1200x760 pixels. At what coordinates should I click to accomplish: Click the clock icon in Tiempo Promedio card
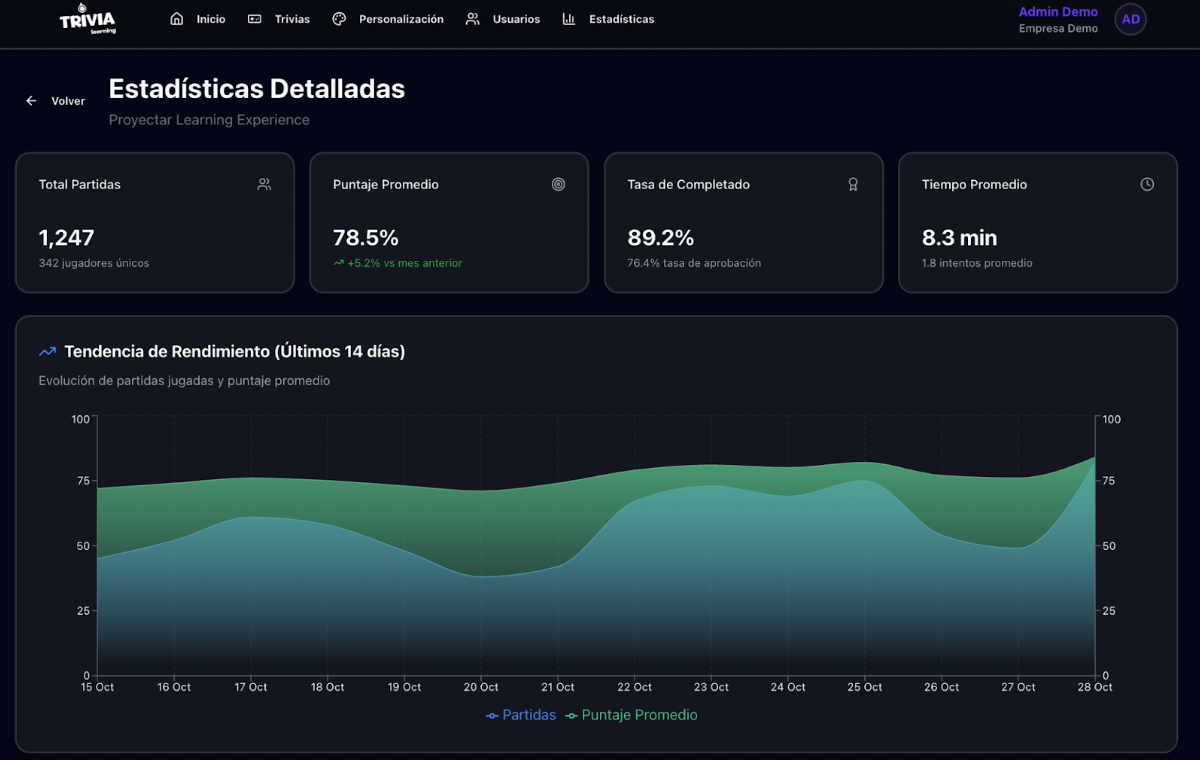pos(1147,184)
